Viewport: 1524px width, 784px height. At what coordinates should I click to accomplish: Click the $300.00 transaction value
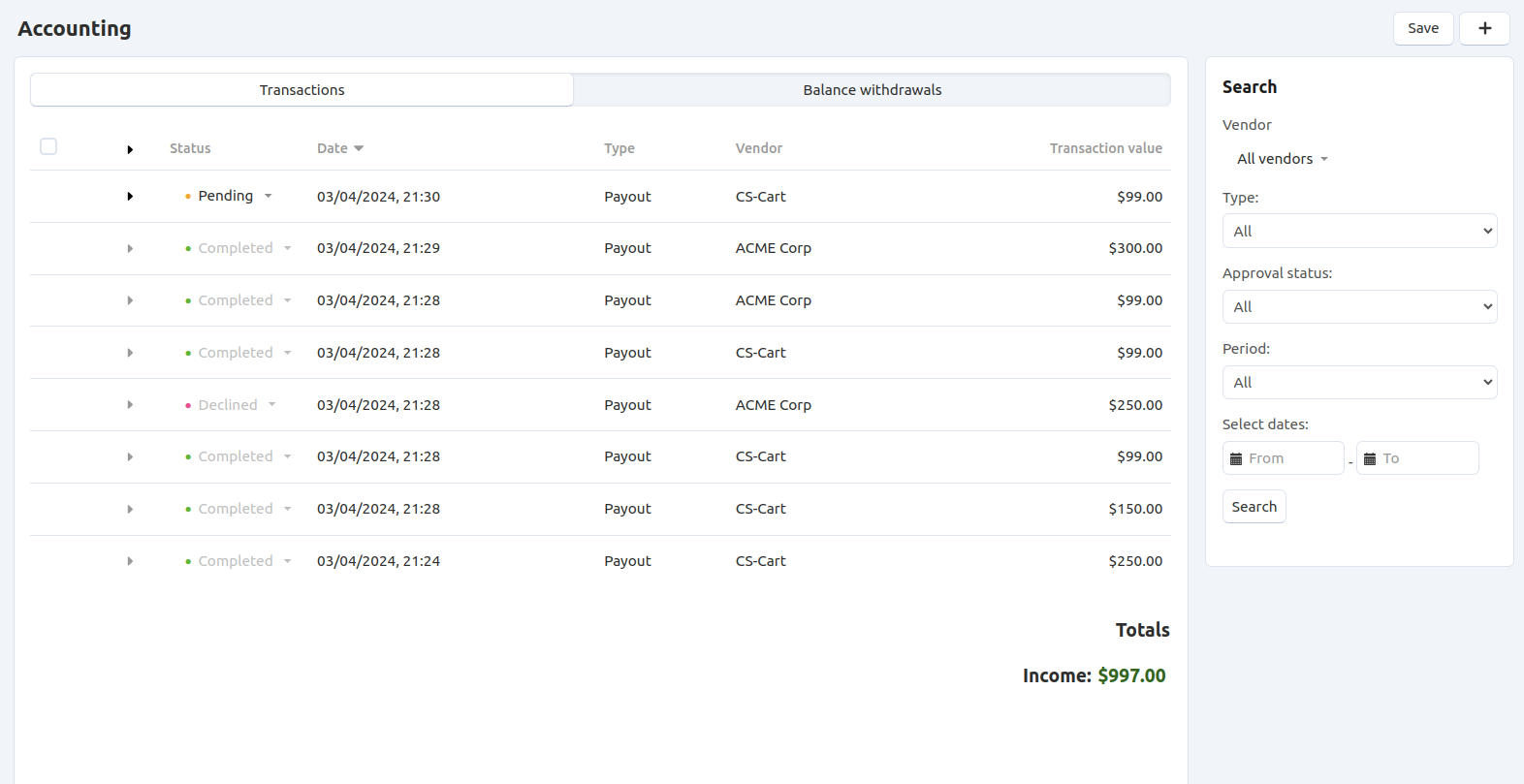click(1135, 248)
